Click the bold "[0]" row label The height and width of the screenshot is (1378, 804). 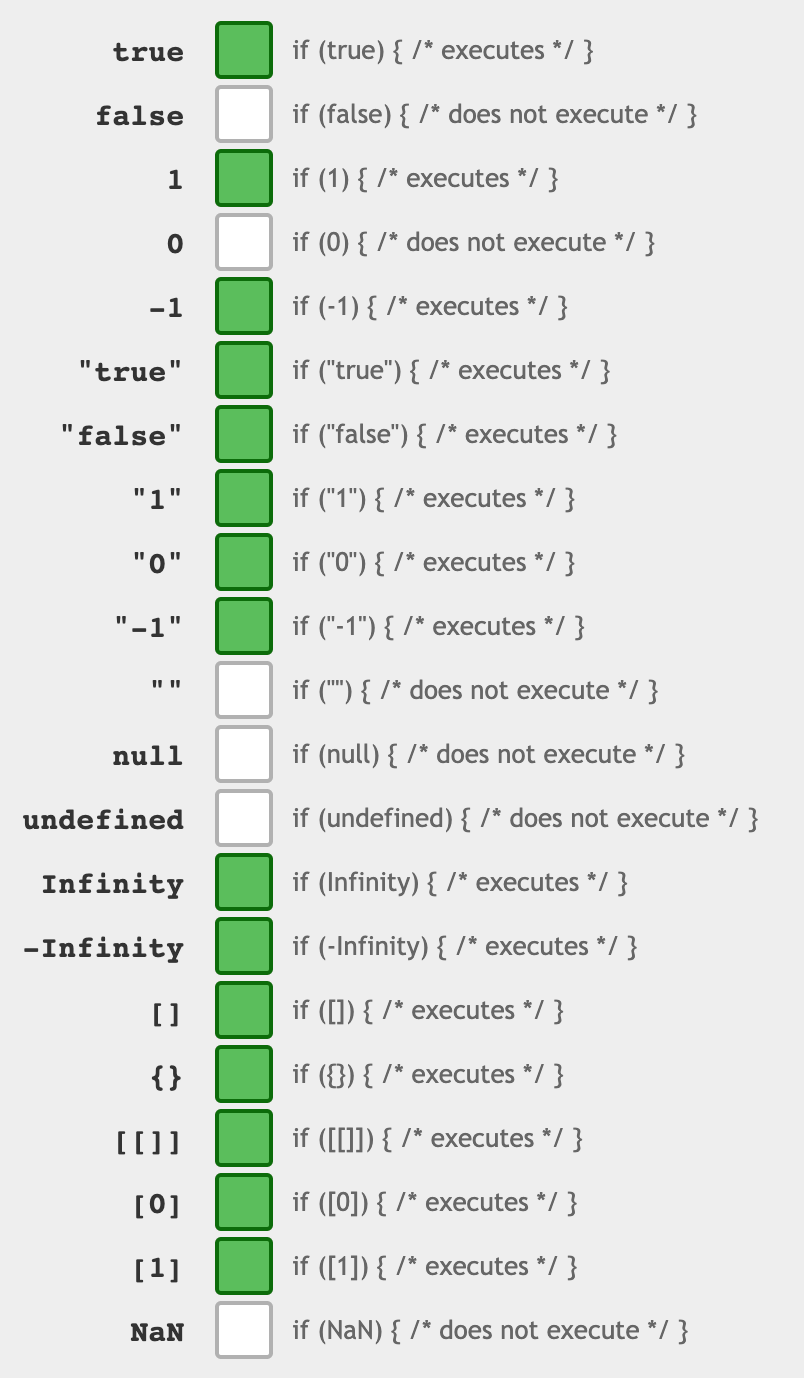[157, 1204]
